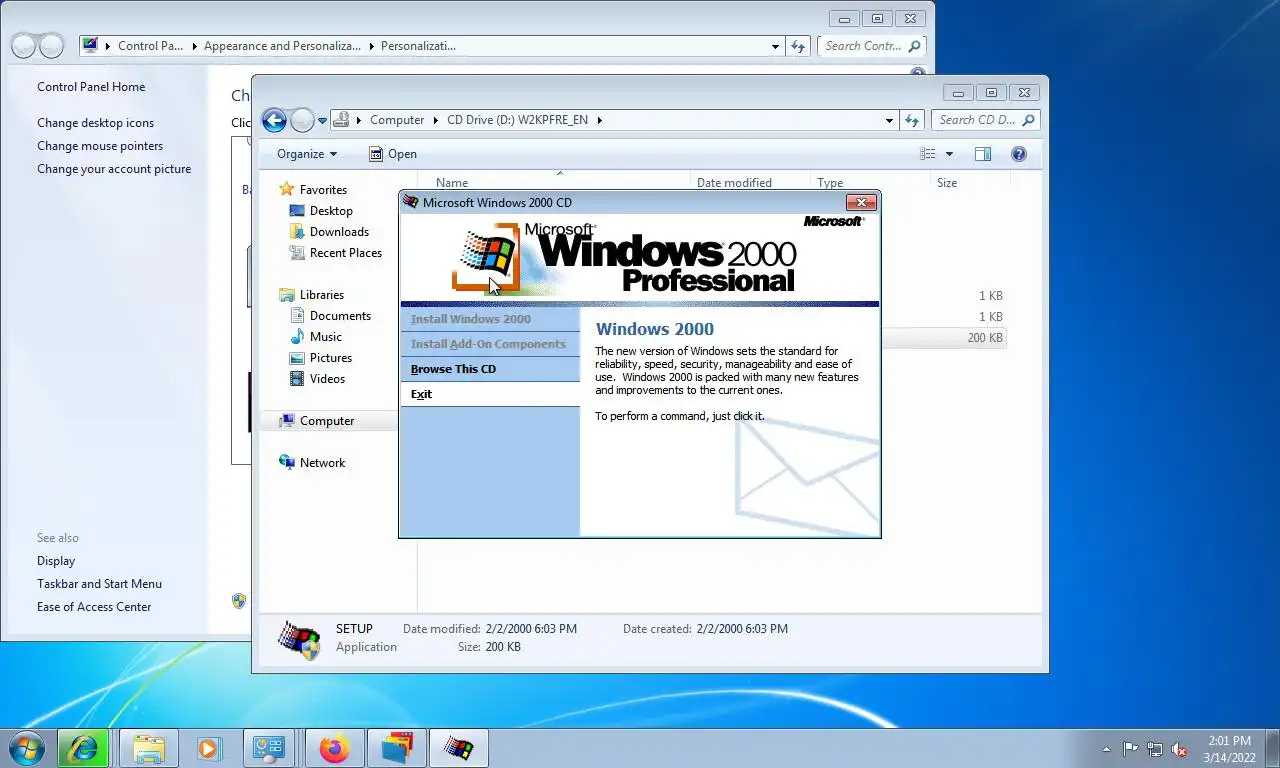Open Windows Media Player from taskbar
This screenshot has height=768, width=1280.
tap(209, 748)
